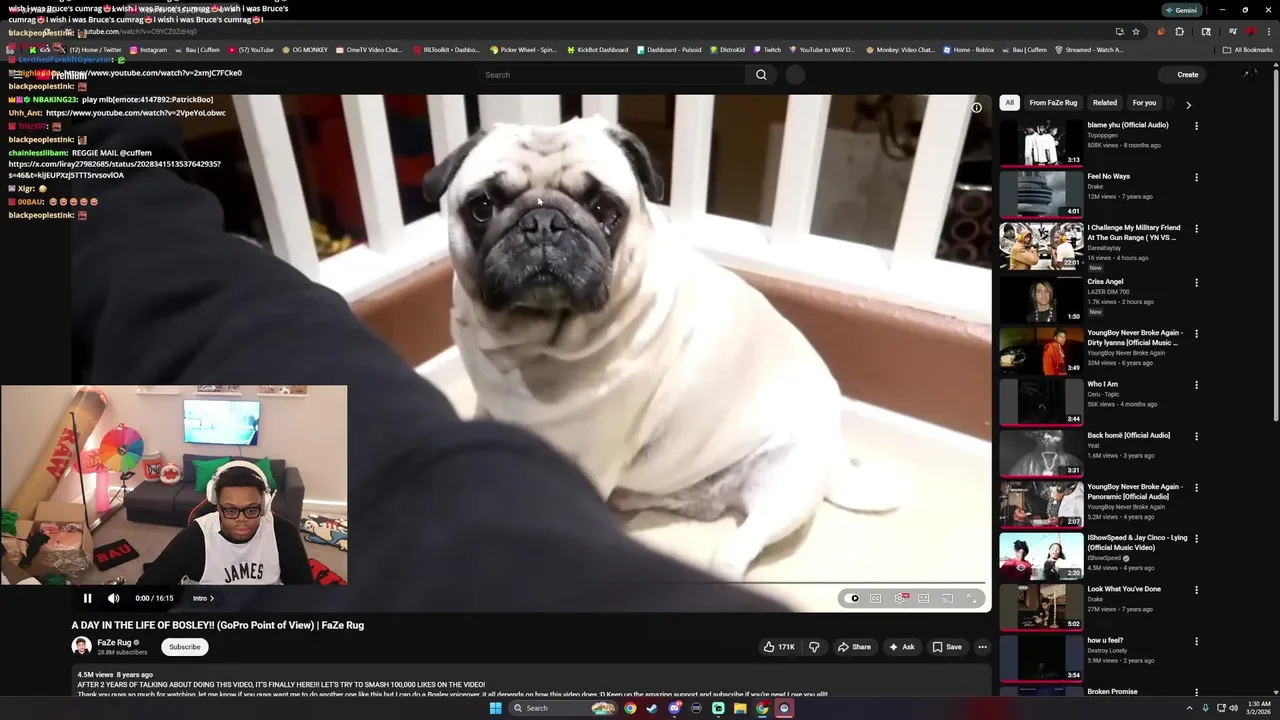Image resolution: width=1280 pixels, height=720 pixels.
Task: Select the For you filter chip
Action: pos(1144,103)
